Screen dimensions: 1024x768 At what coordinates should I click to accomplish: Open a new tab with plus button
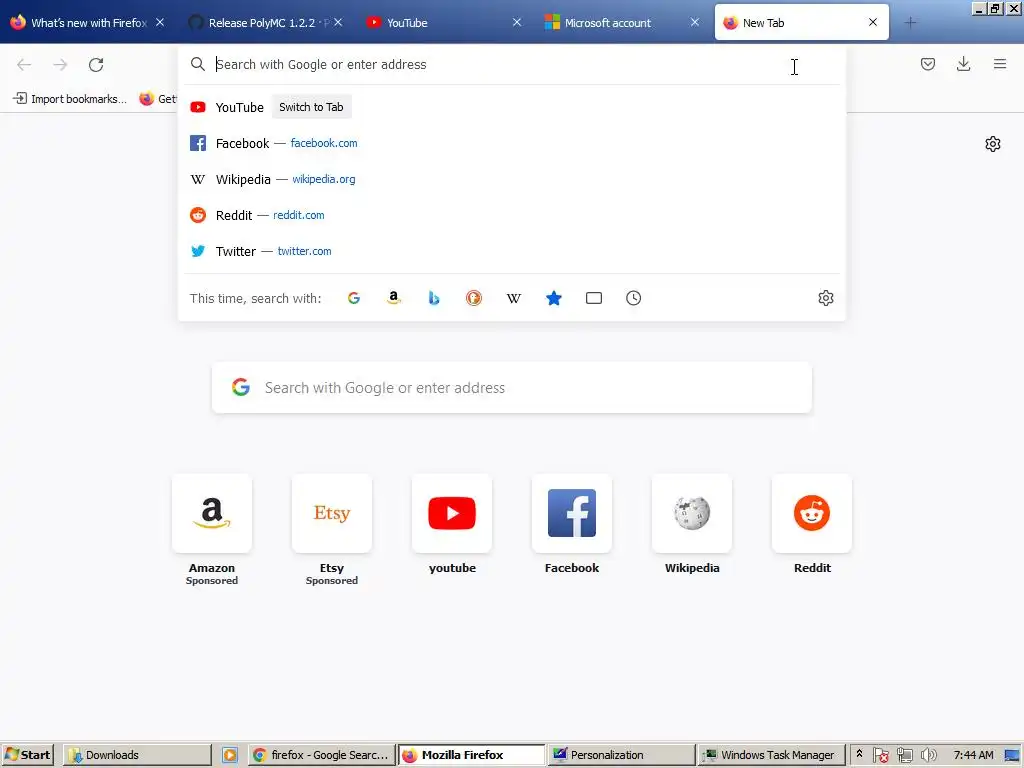[910, 23]
